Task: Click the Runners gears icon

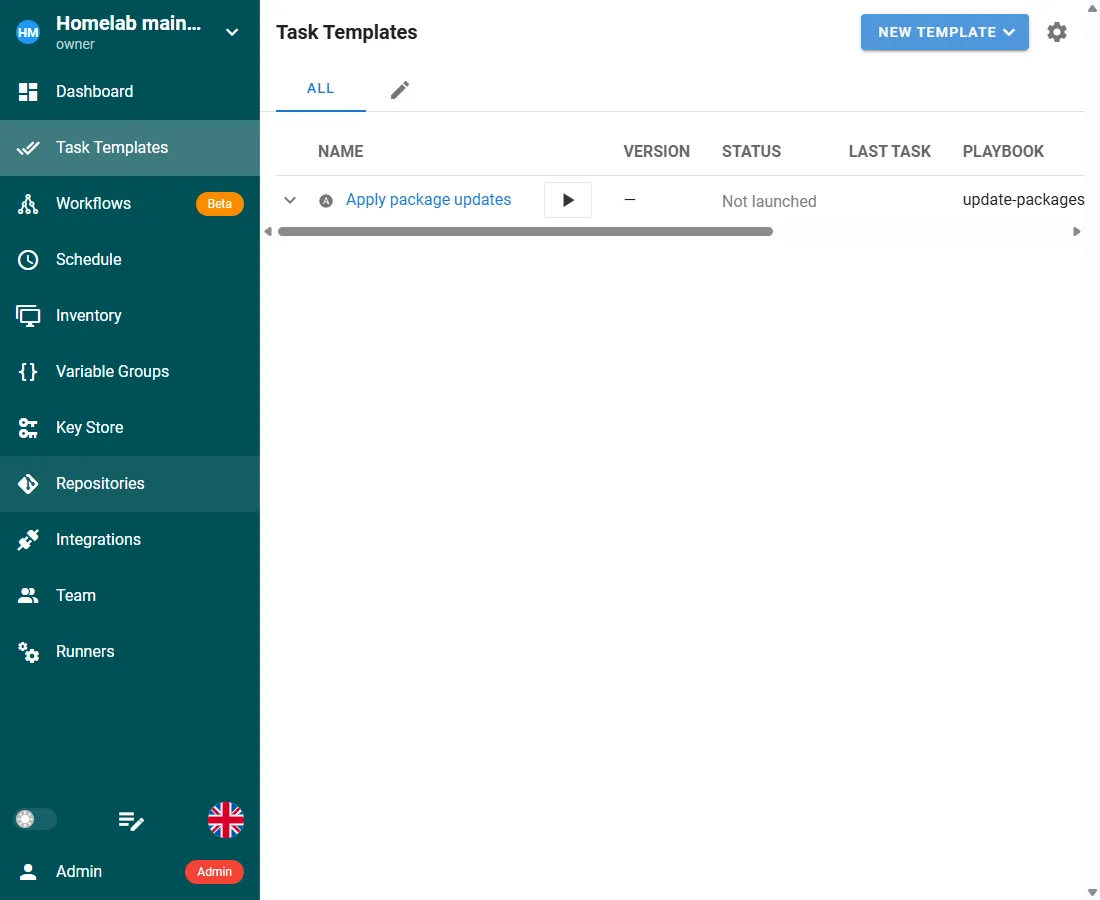Action: point(28,652)
